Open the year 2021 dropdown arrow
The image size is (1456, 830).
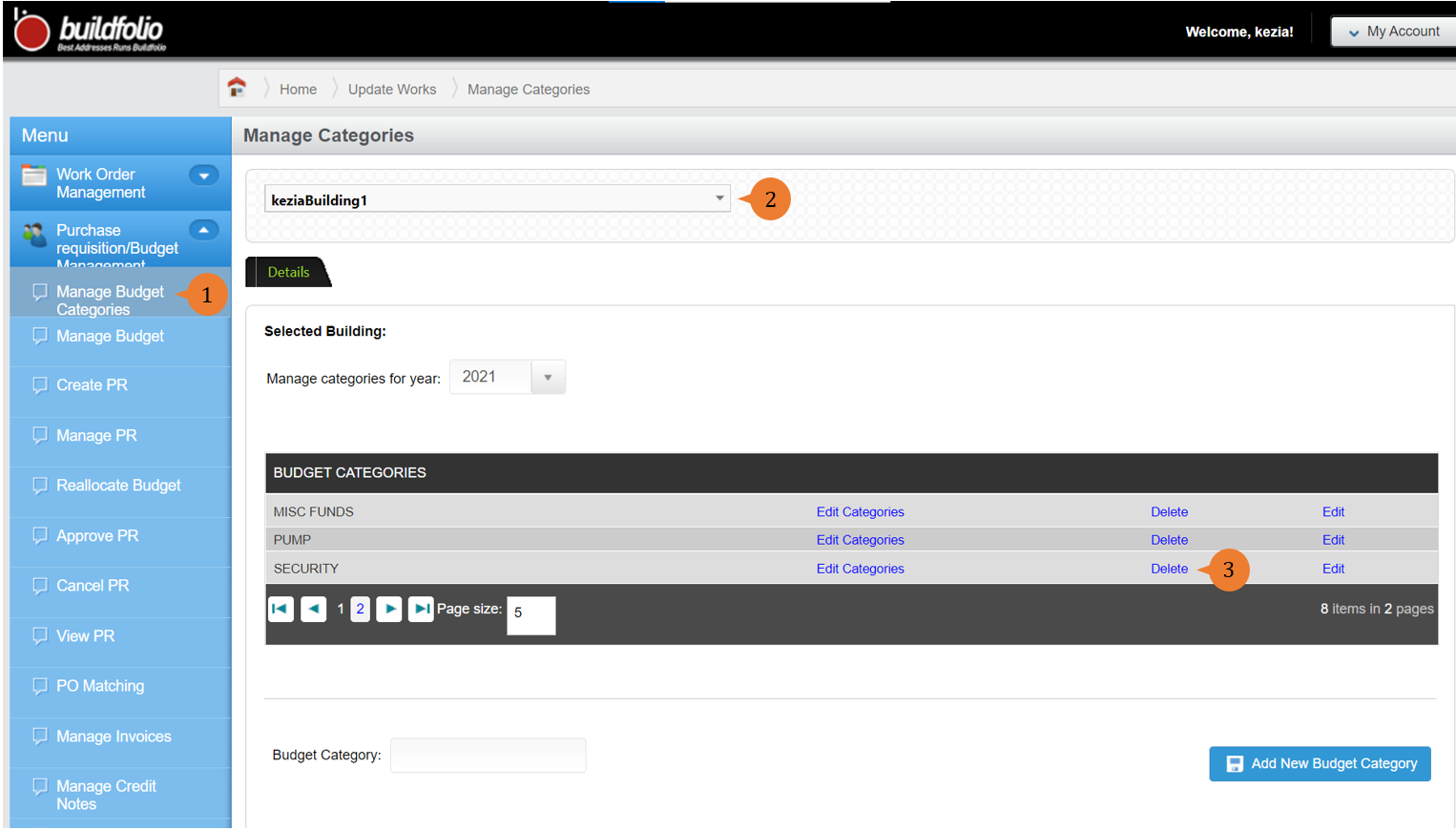(548, 377)
